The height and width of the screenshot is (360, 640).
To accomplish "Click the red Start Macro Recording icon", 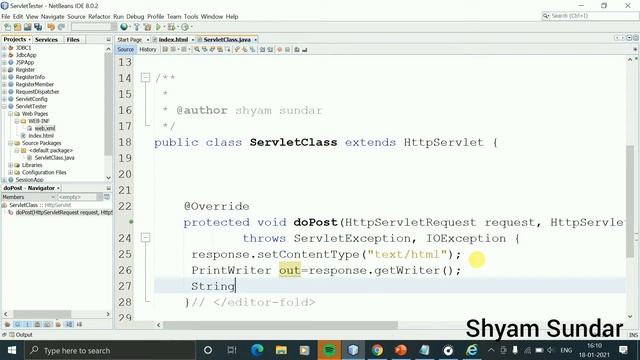I will pos(280,49).
